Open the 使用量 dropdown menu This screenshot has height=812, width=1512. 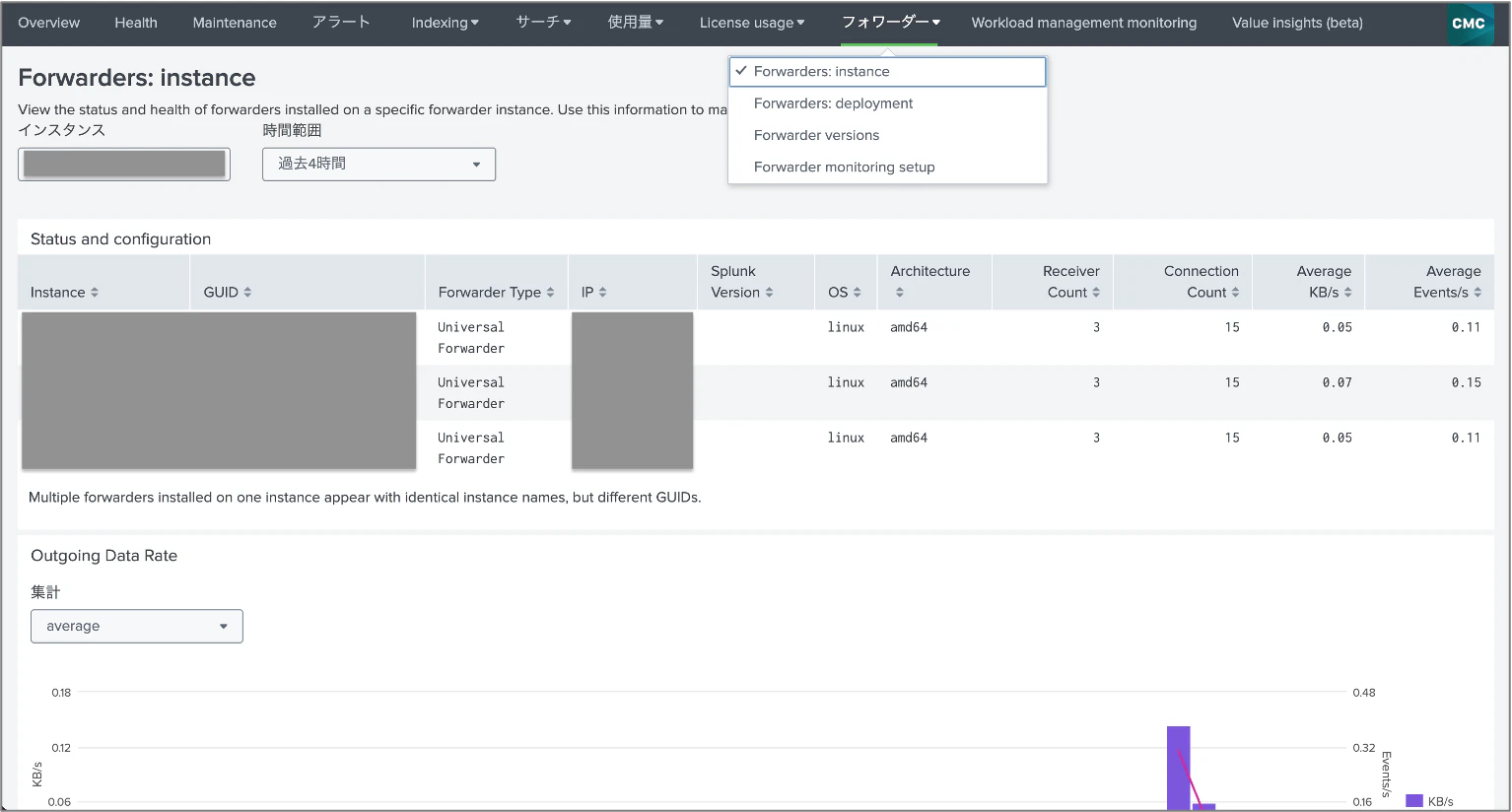[x=635, y=23]
